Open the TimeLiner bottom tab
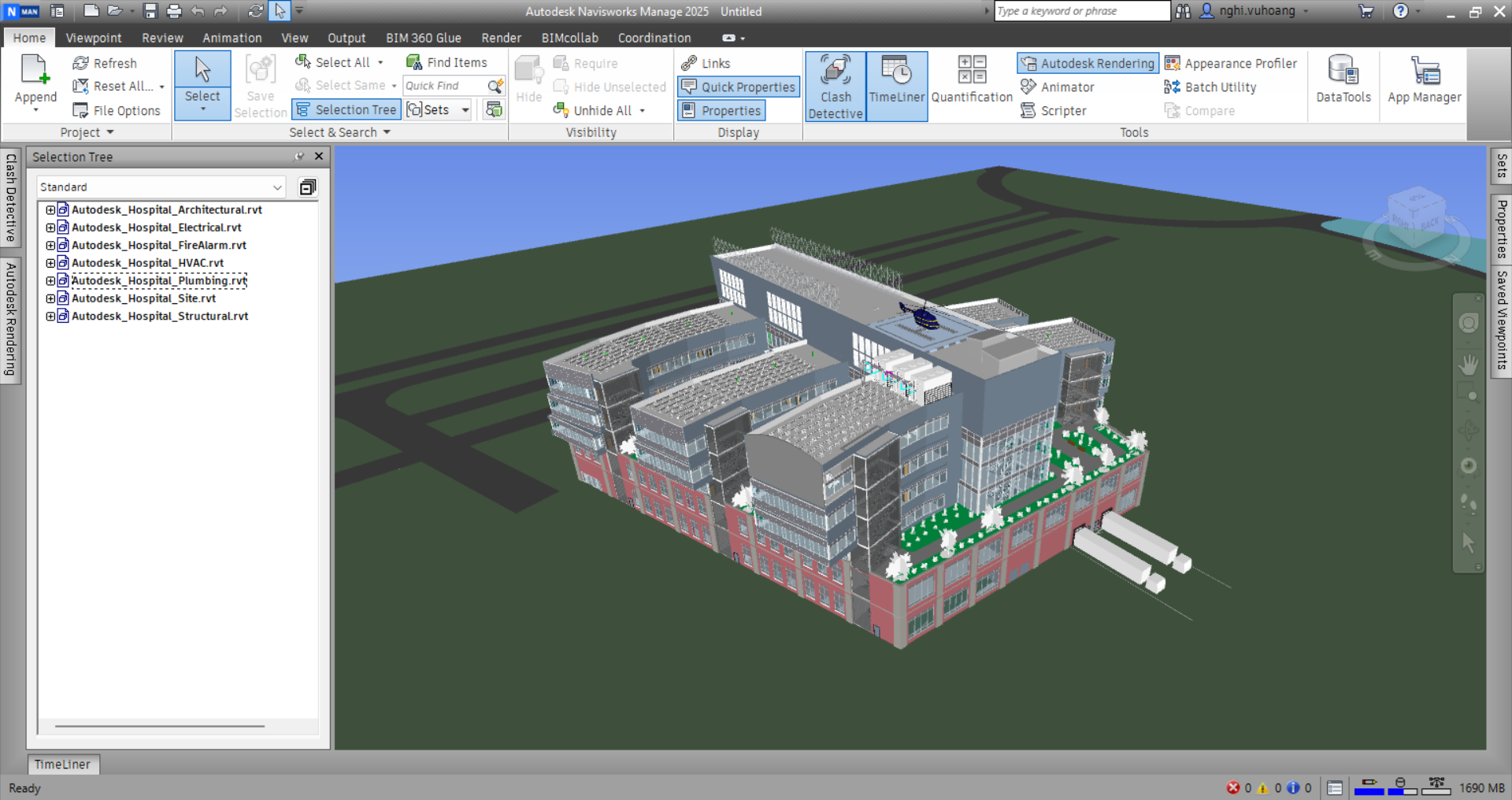 tap(63, 764)
